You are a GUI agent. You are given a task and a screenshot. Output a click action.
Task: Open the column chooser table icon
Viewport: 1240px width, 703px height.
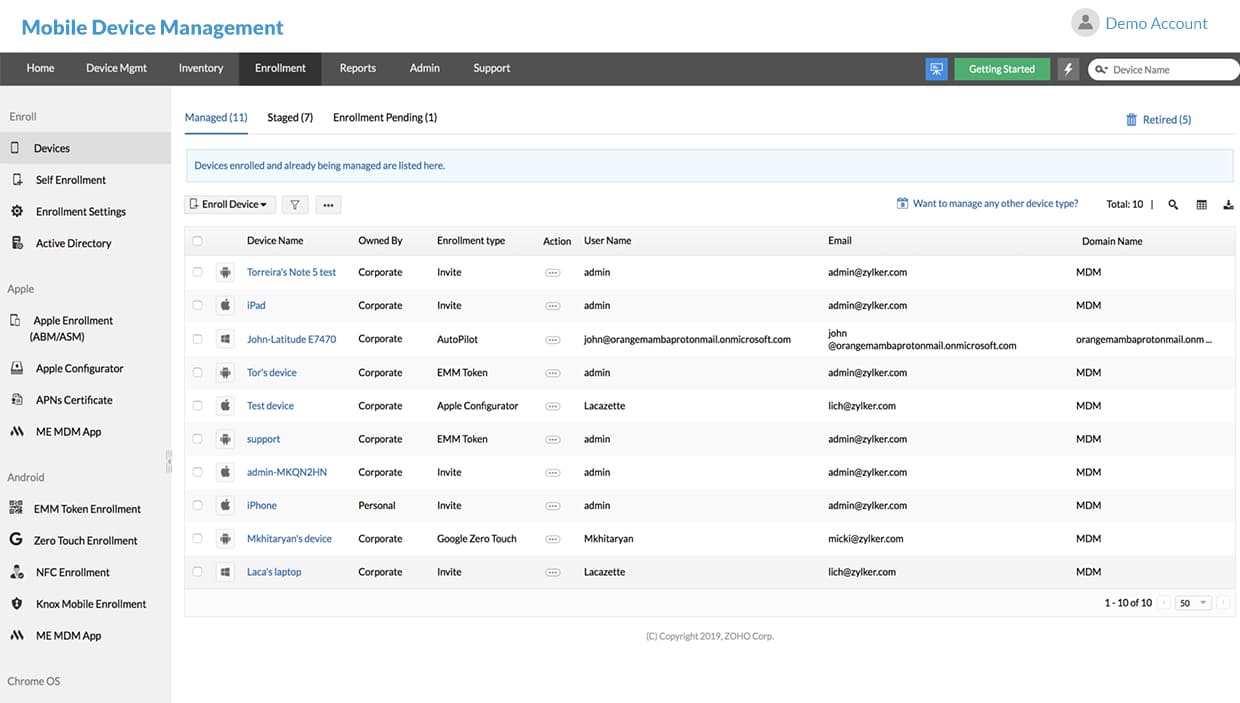pos(1201,204)
